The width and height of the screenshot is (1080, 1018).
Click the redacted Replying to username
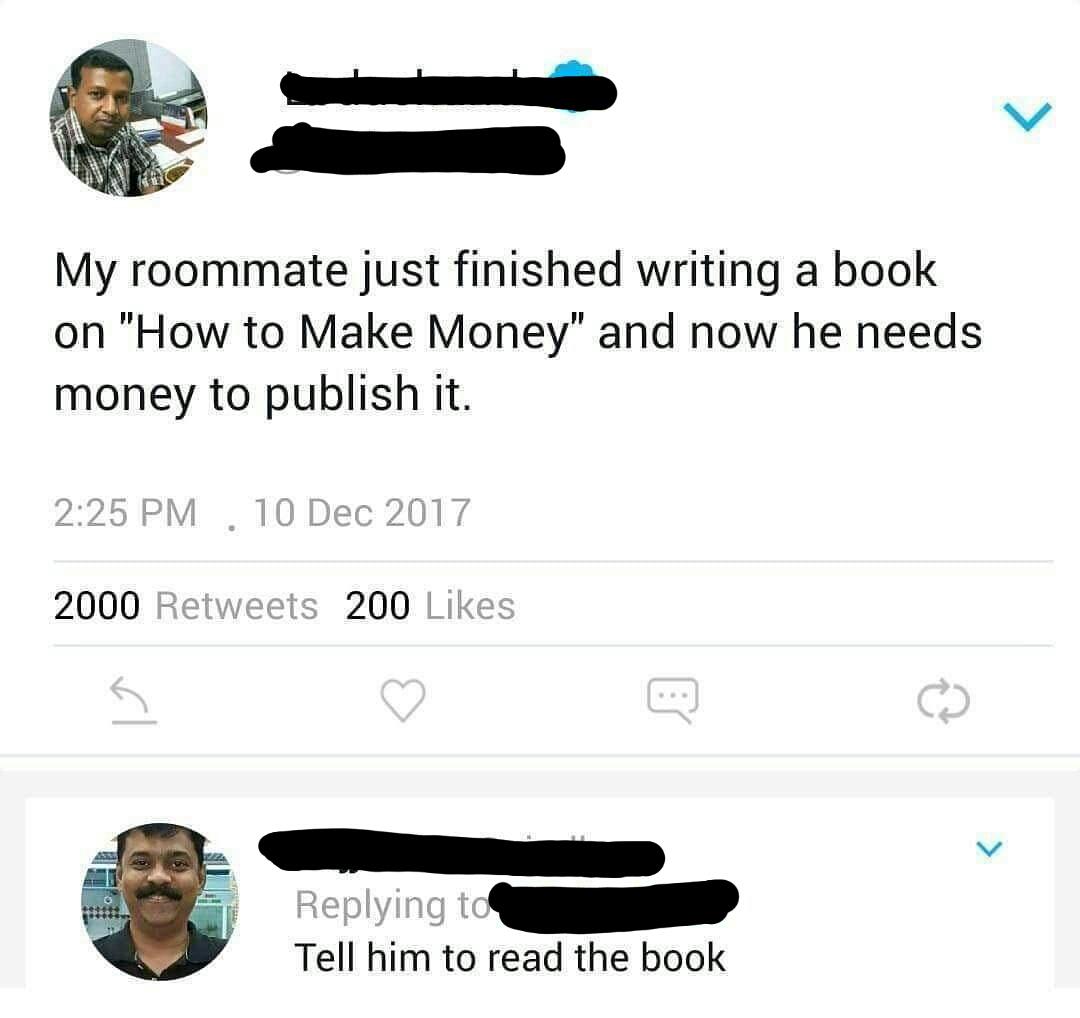point(617,902)
